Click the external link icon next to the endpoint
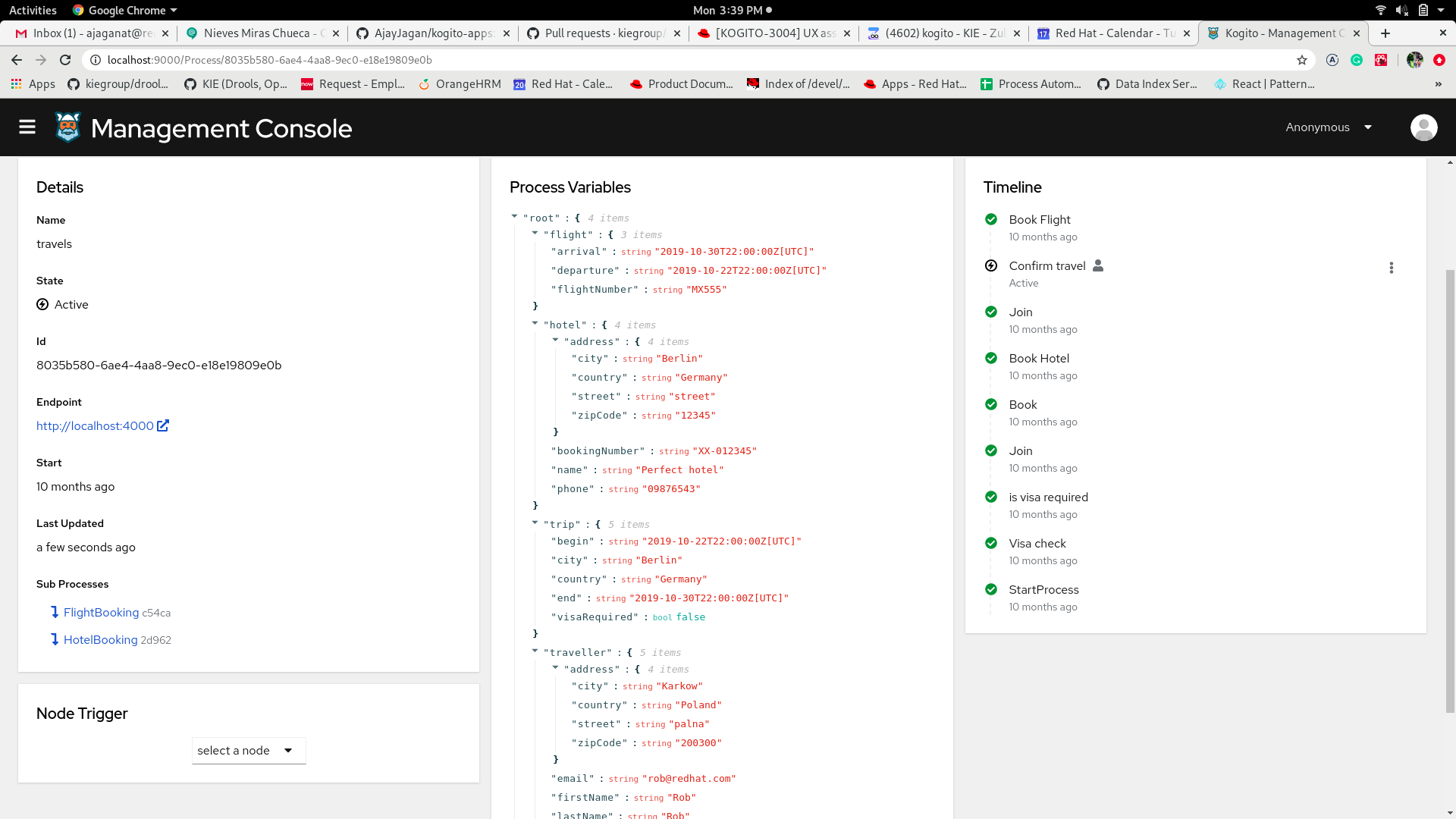1456x819 pixels. click(x=163, y=425)
